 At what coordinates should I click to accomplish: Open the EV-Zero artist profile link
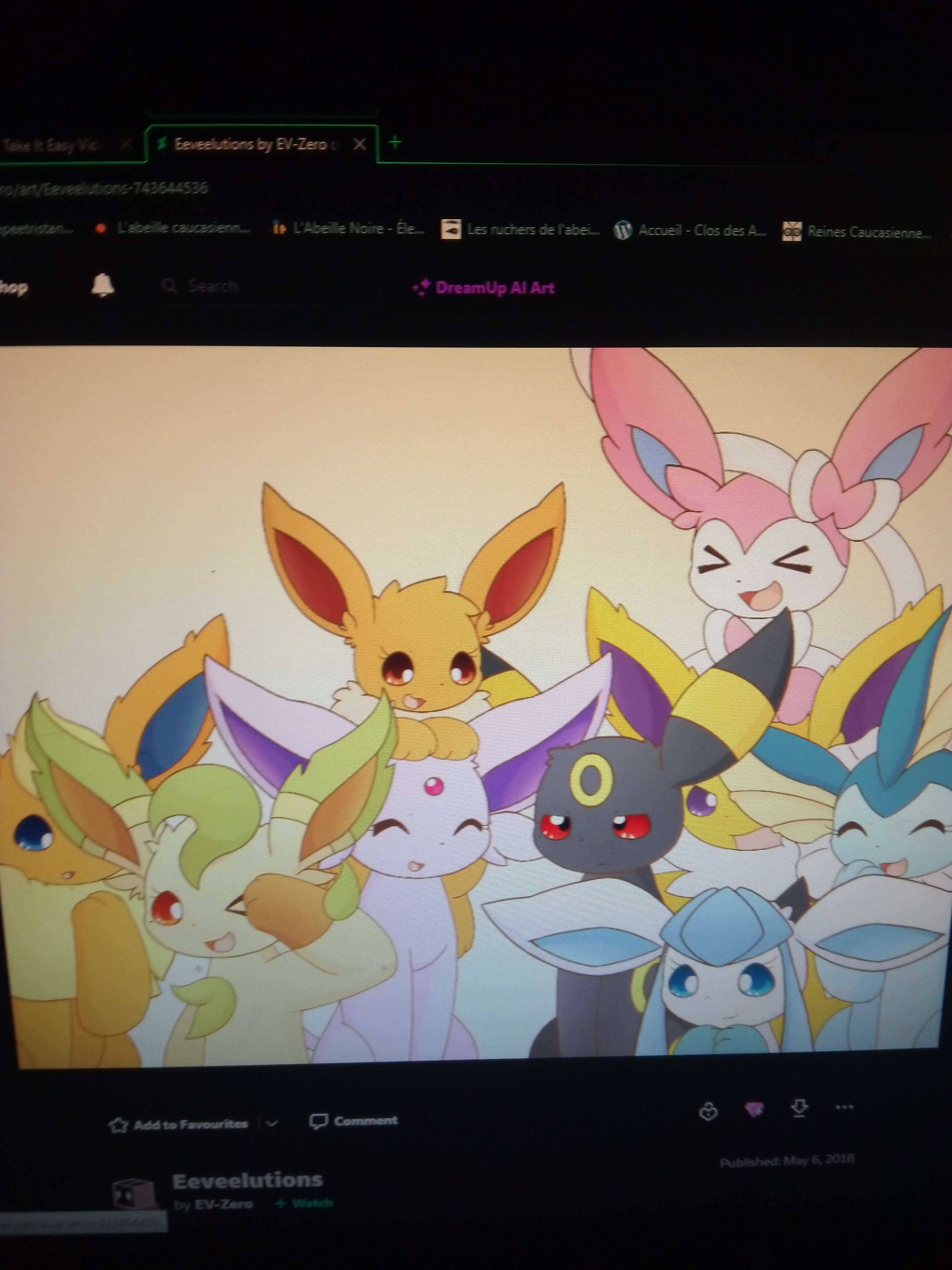(224, 1205)
